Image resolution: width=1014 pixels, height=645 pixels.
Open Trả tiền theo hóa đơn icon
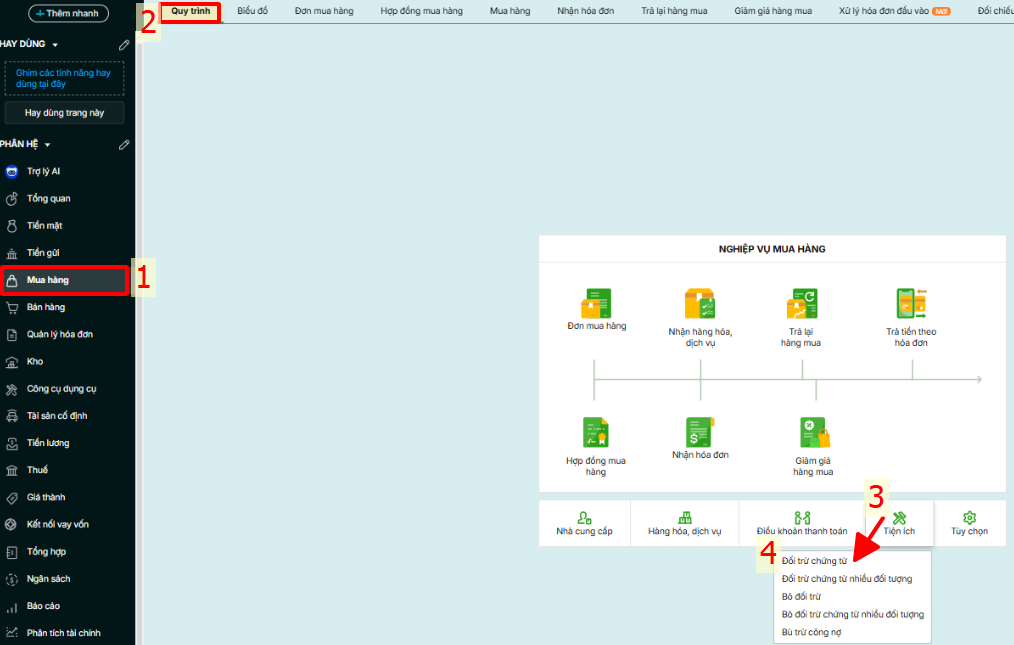click(911, 304)
